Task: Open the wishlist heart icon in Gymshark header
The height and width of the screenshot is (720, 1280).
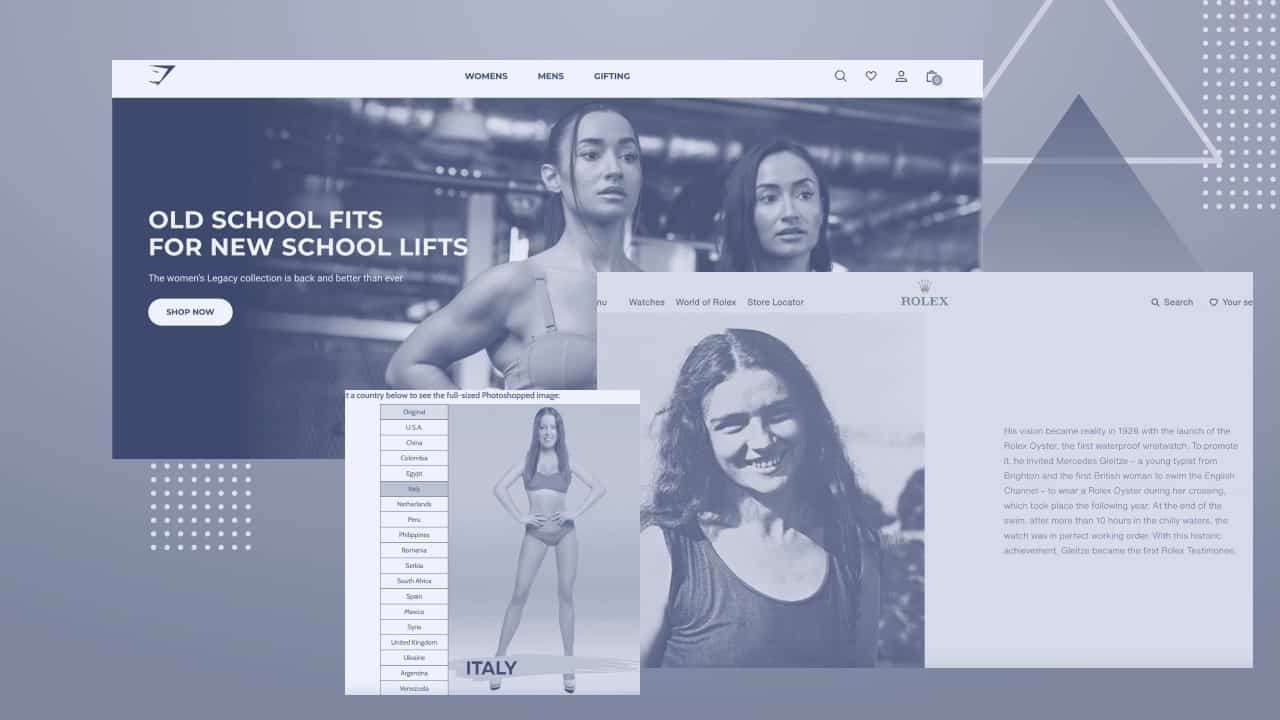Action: point(871,76)
